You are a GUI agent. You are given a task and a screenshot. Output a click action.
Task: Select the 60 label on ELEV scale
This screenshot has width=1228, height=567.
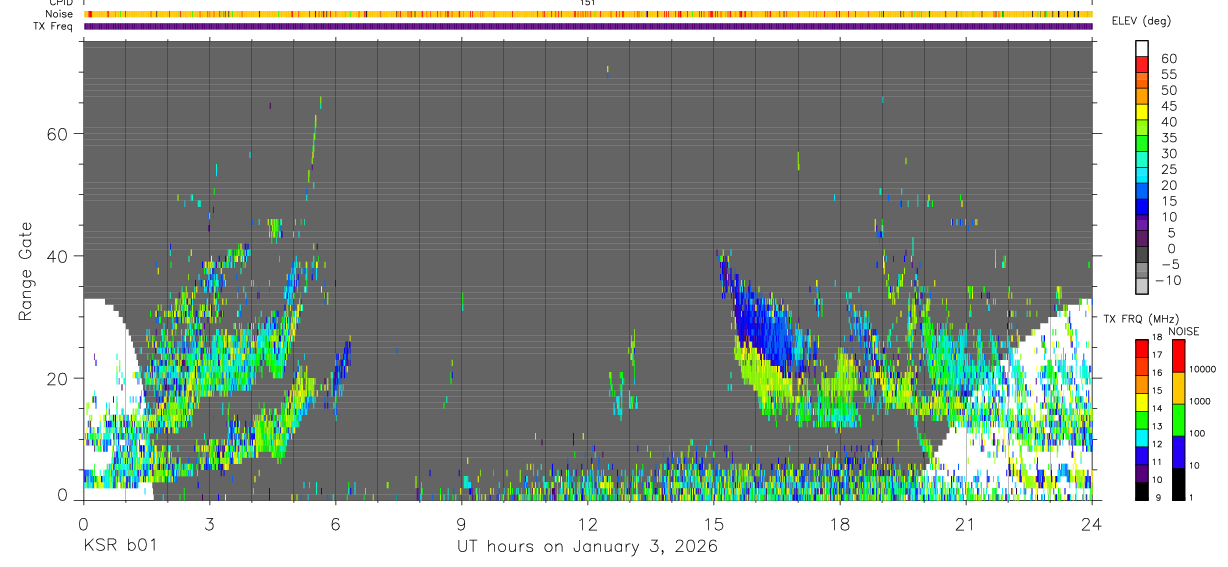point(1168,59)
